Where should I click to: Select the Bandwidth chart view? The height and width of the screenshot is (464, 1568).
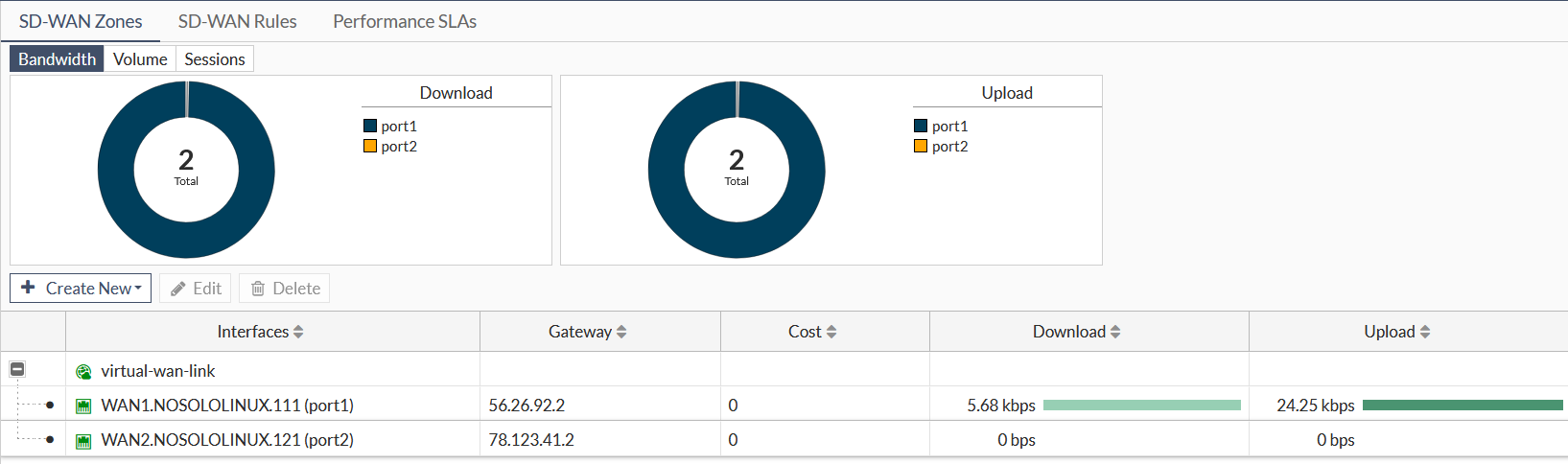point(57,59)
